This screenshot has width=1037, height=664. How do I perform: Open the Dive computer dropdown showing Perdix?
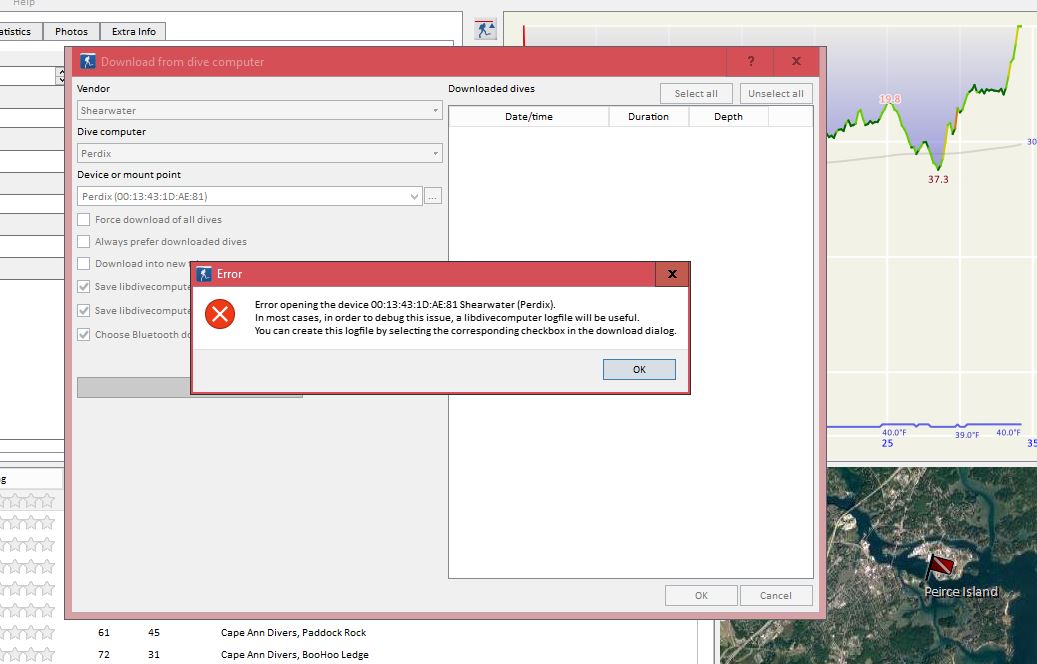pos(259,152)
